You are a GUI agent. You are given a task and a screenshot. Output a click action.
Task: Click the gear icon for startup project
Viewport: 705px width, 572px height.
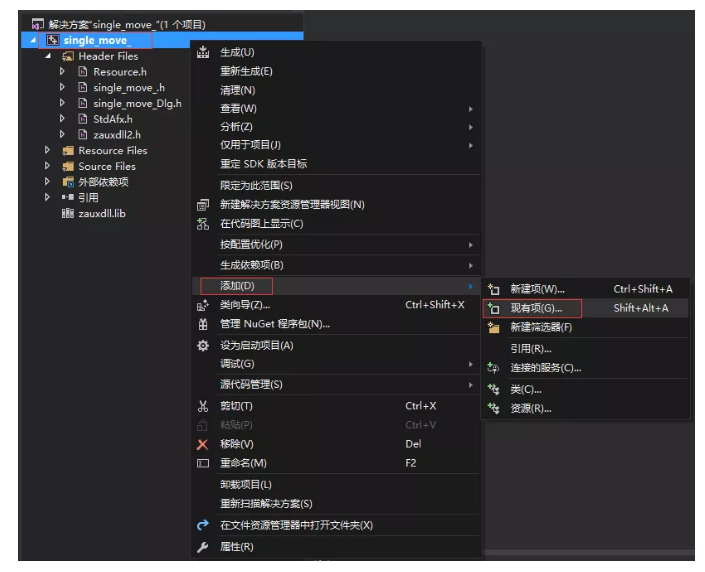(203, 345)
